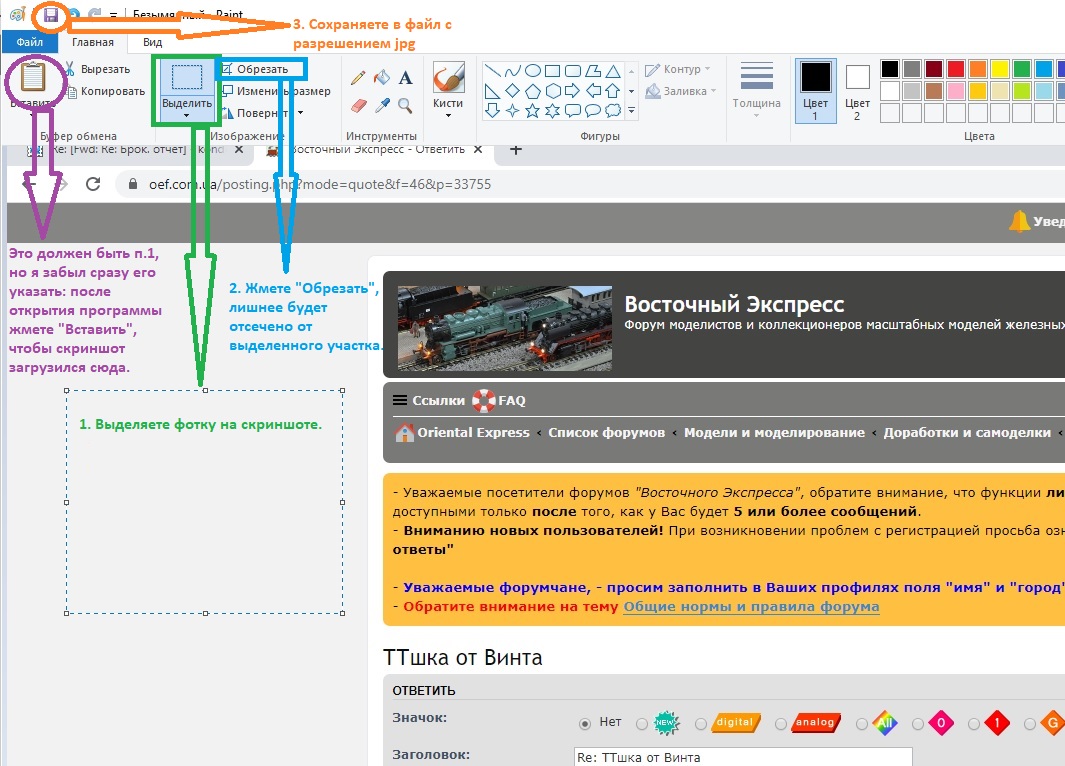Viewport: 1065px width, 766px height.
Task: Select the 'Нет' icon radio button
Action: pyautogui.click(x=585, y=724)
